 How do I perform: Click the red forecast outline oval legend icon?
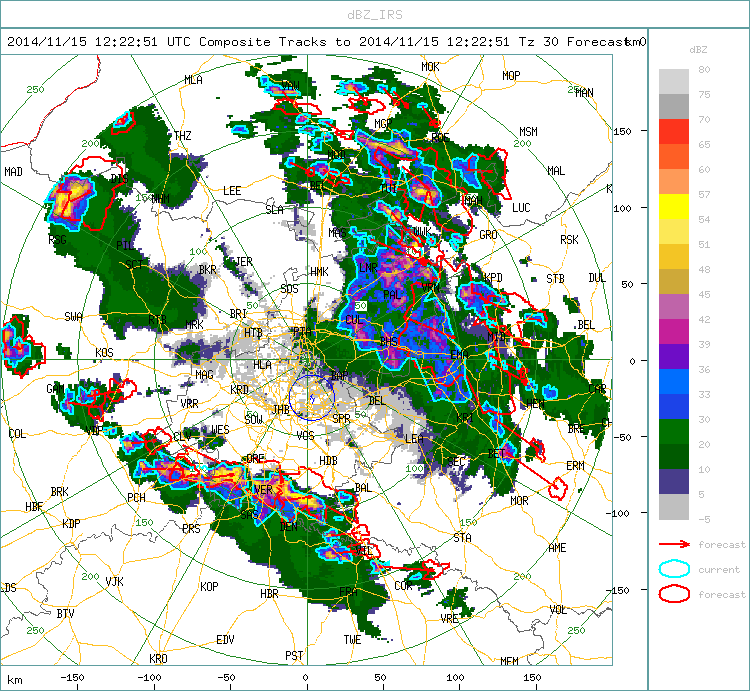[x=674, y=594]
